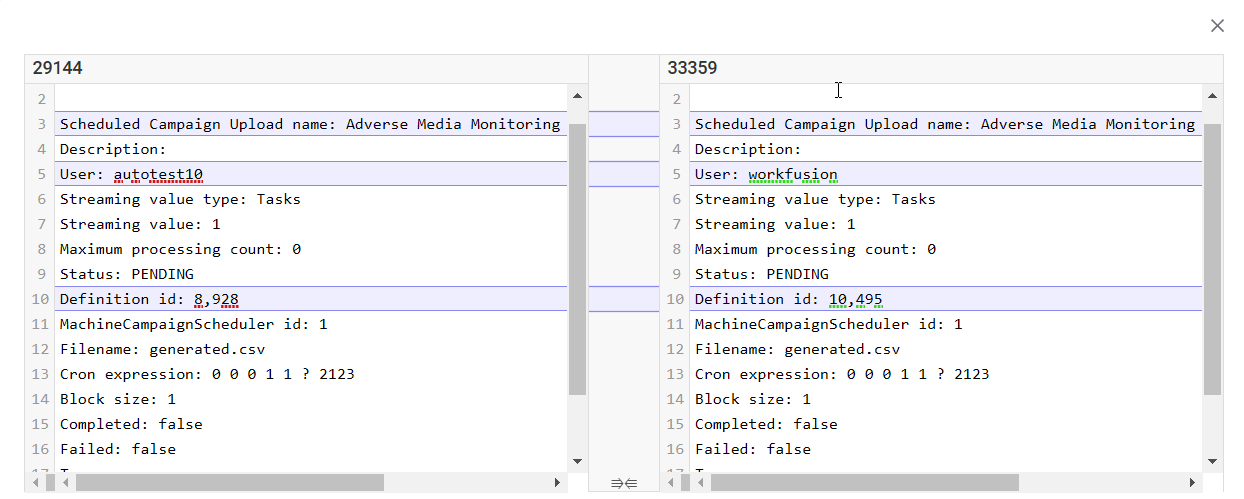Click Completed: false in 29144 pane
The height and width of the screenshot is (499, 1244).
pyautogui.click(x=131, y=424)
